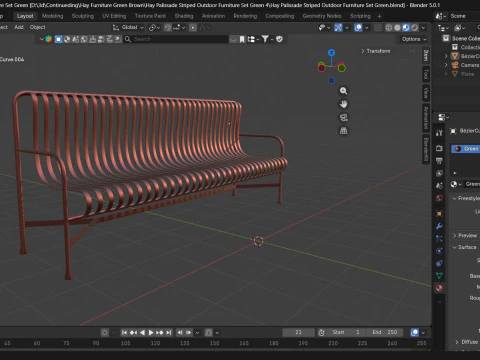Open the Global transform orientation dropdown
This screenshot has height=360, width=480.
tap(128, 28)
